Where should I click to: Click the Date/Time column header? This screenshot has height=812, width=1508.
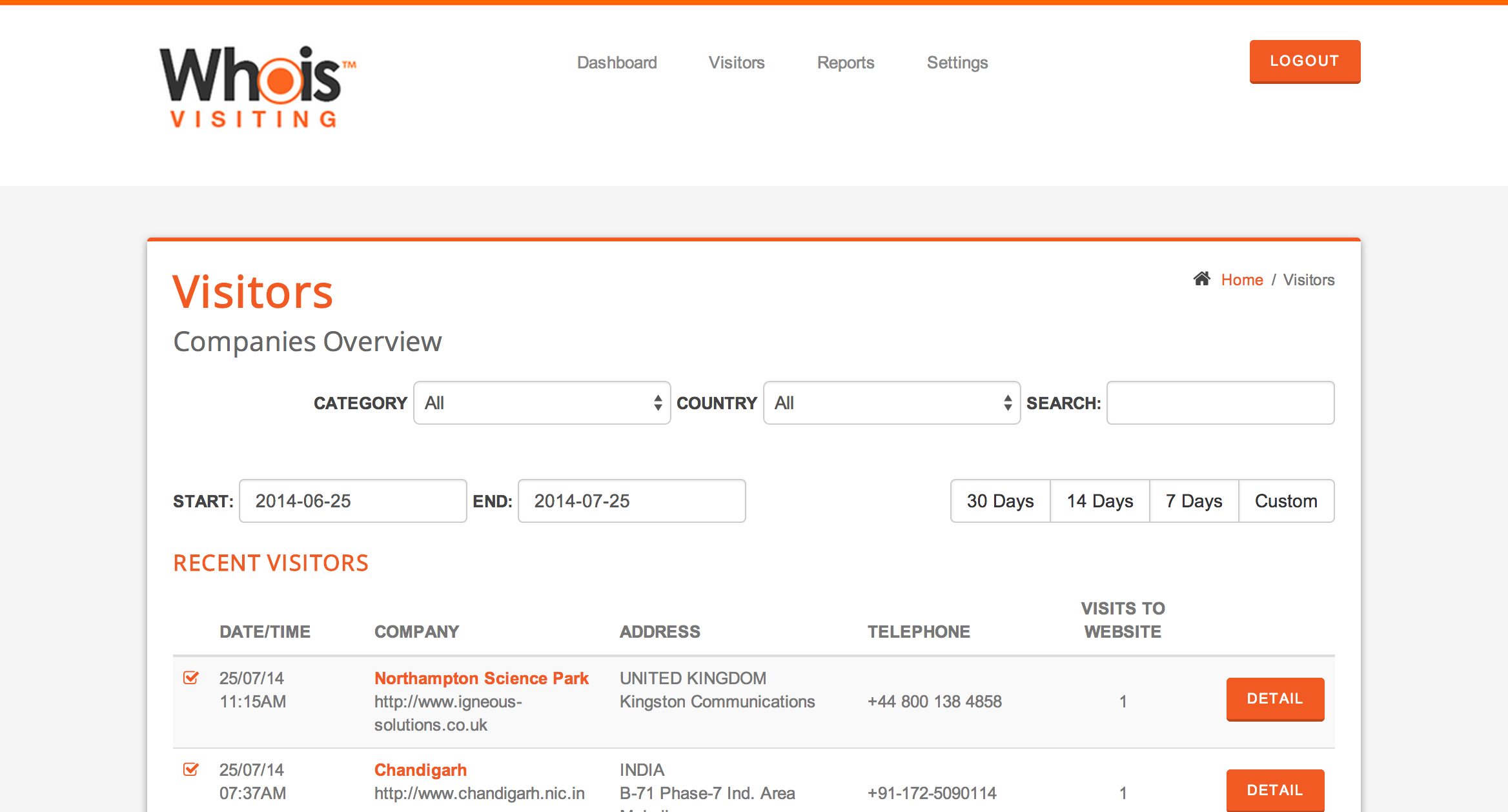point(265,632)
